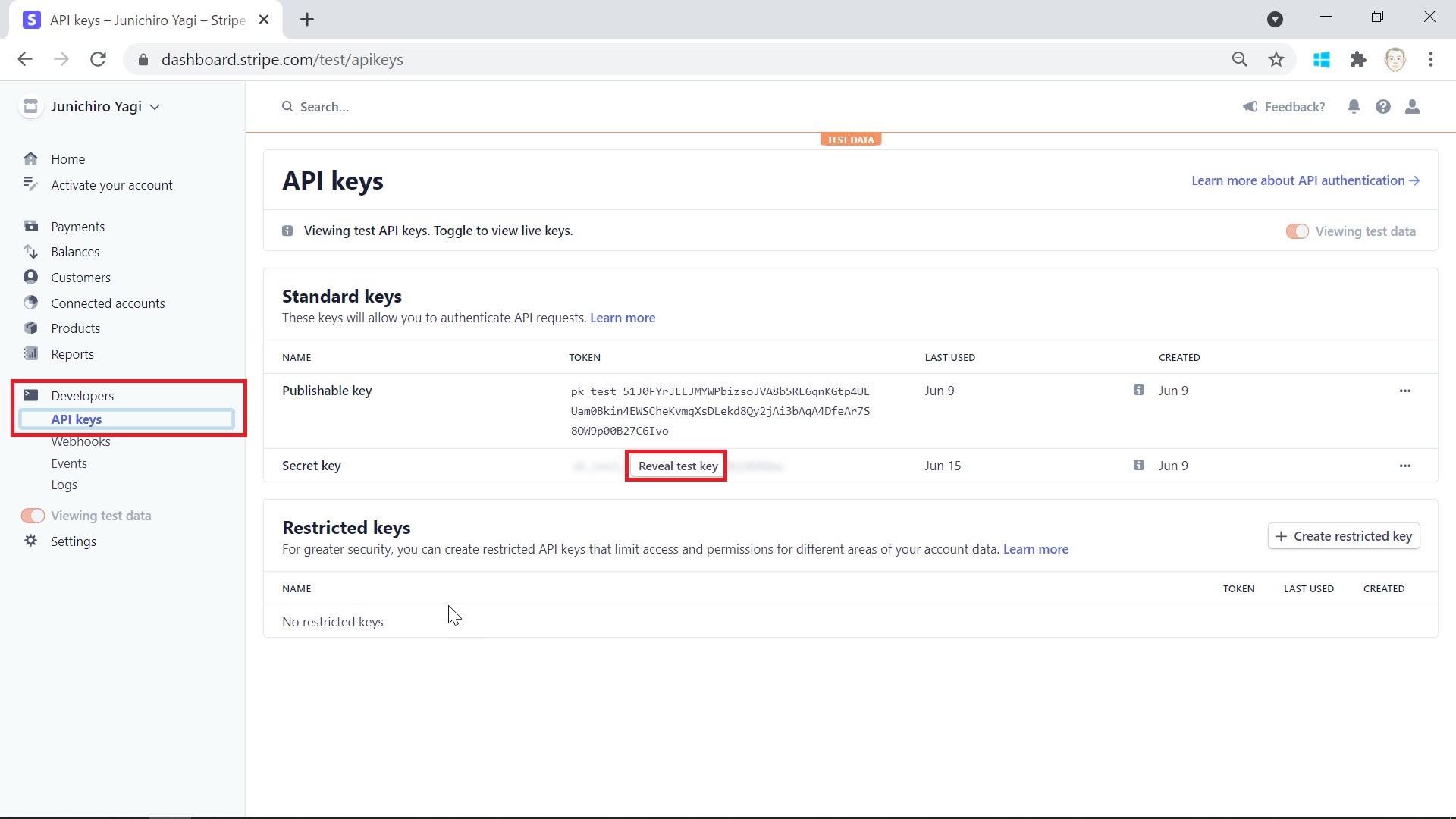Open the help question-mark icon

tap(1383, 106)
